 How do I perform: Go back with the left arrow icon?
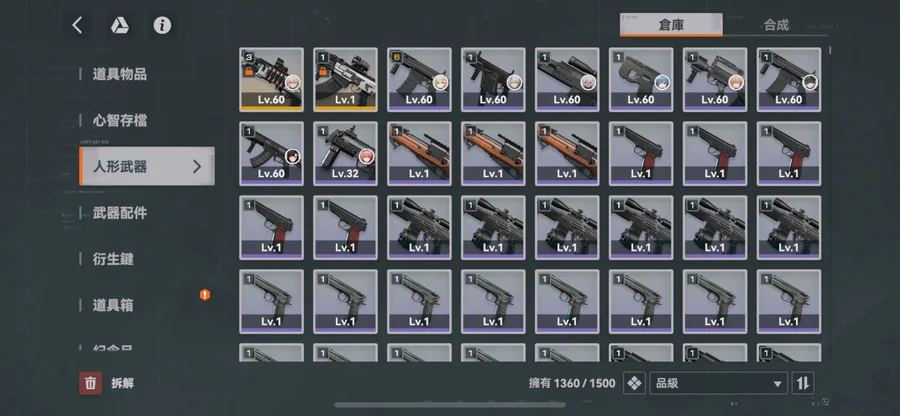point(77,25)
